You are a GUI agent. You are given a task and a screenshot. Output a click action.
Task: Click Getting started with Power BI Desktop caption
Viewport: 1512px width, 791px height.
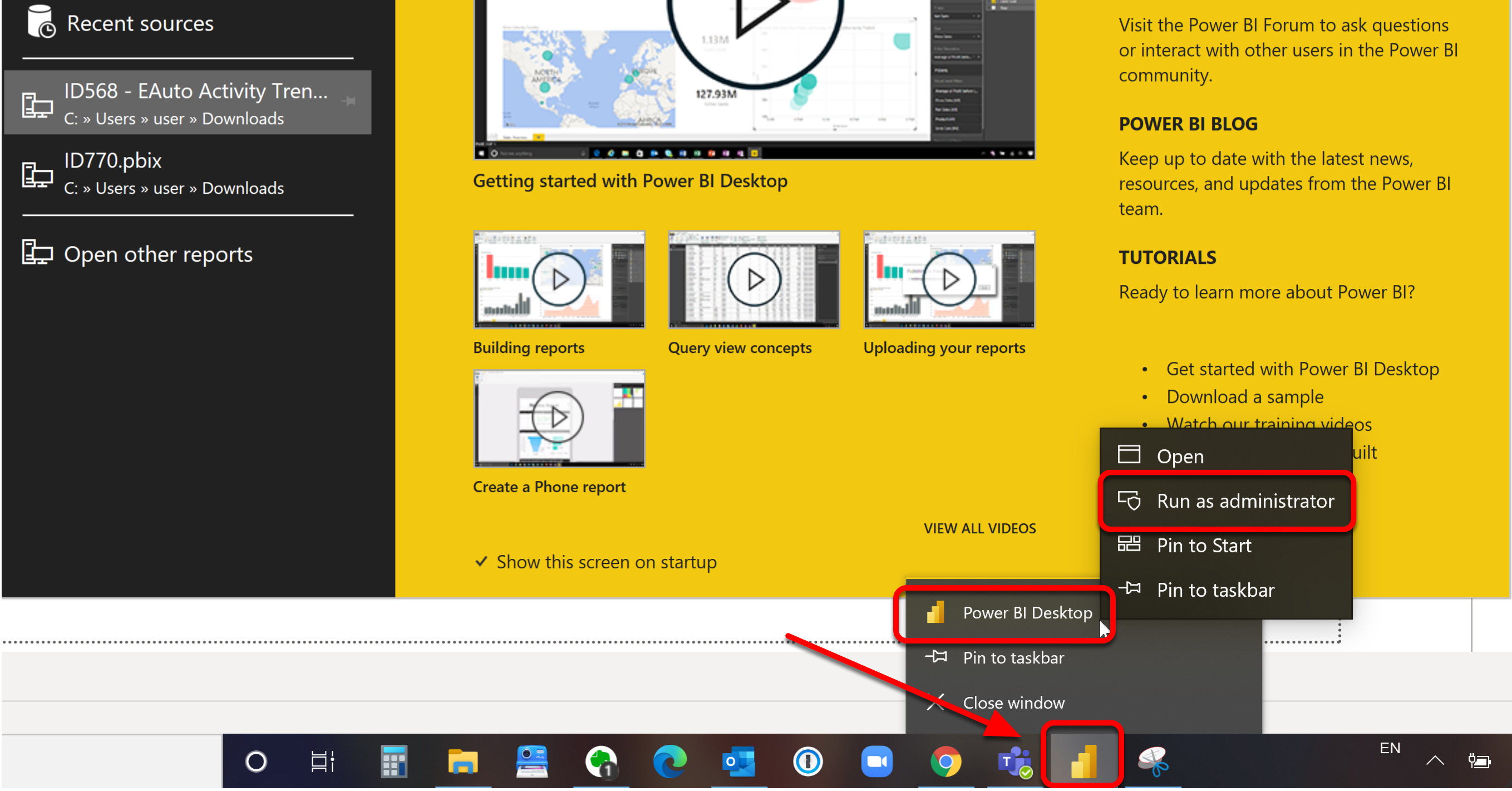click(630, 181)
